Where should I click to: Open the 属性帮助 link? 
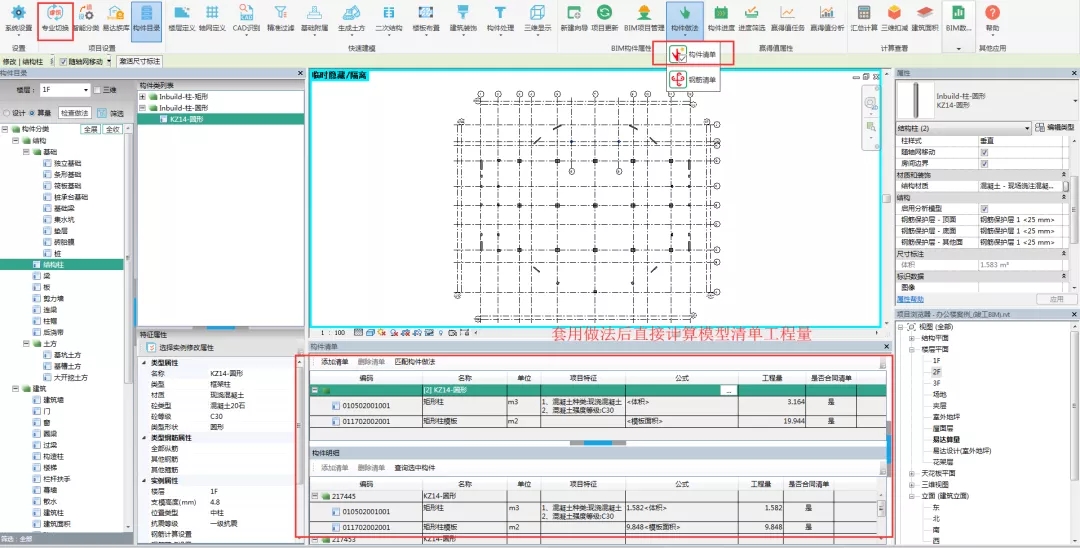[910, 299]
